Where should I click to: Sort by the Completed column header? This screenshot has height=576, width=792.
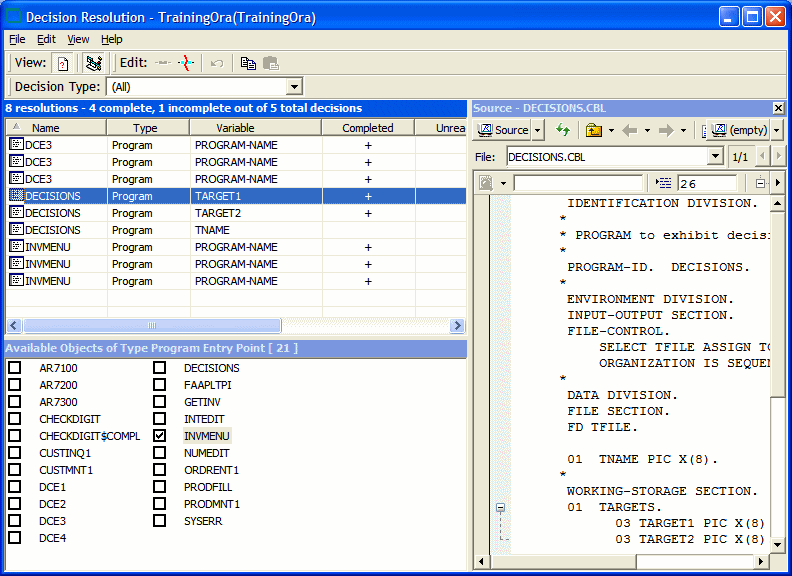367,128
